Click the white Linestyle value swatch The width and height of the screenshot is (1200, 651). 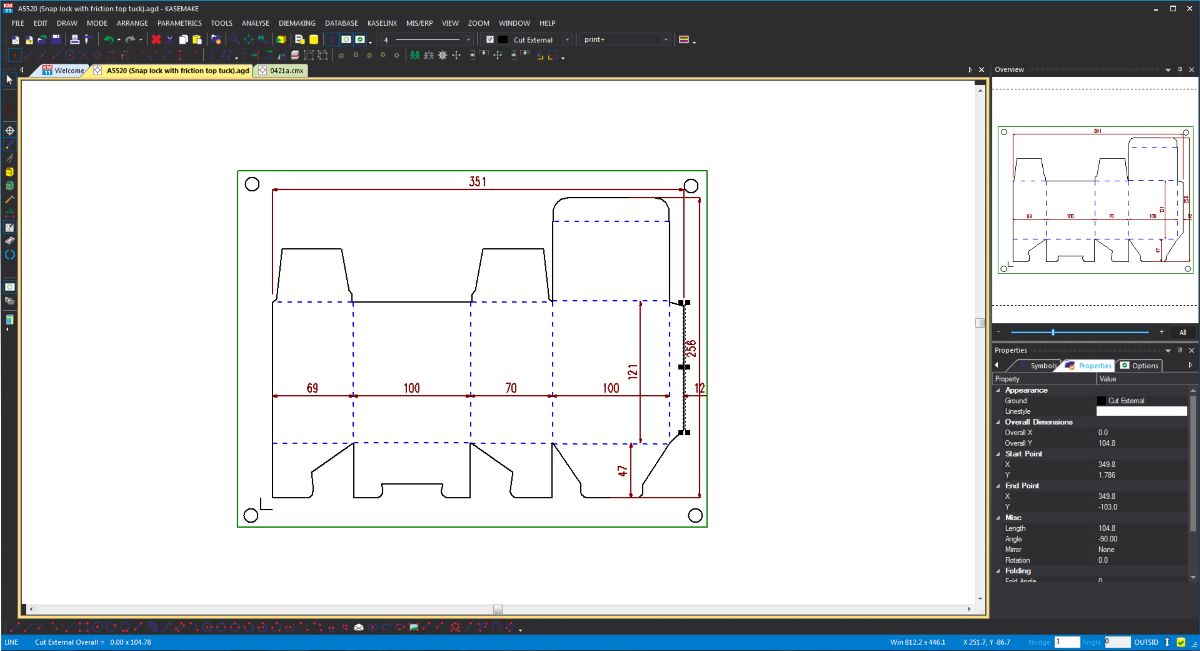pos(1141,411)
